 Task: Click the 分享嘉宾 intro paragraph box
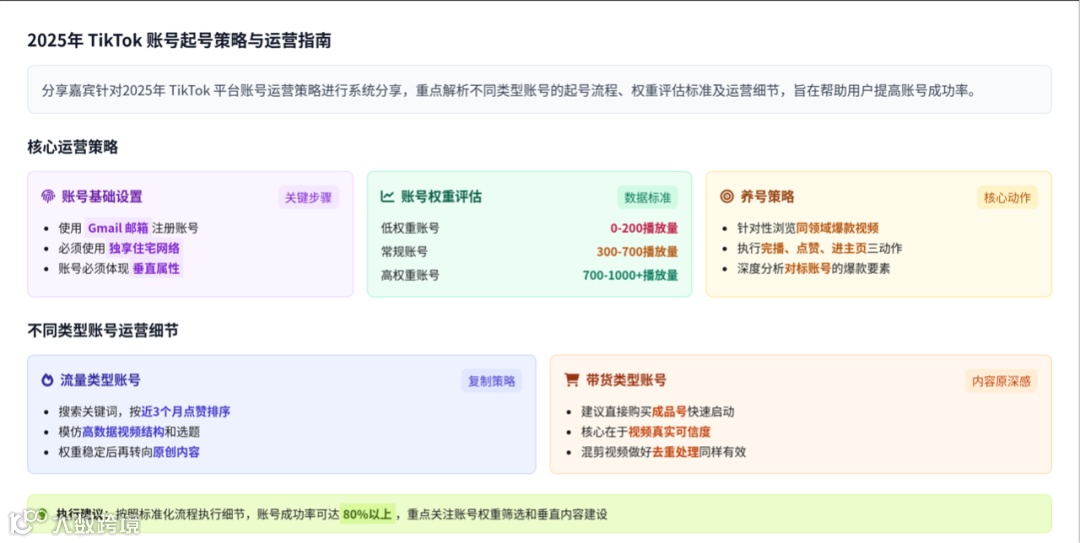click(539, 90)
